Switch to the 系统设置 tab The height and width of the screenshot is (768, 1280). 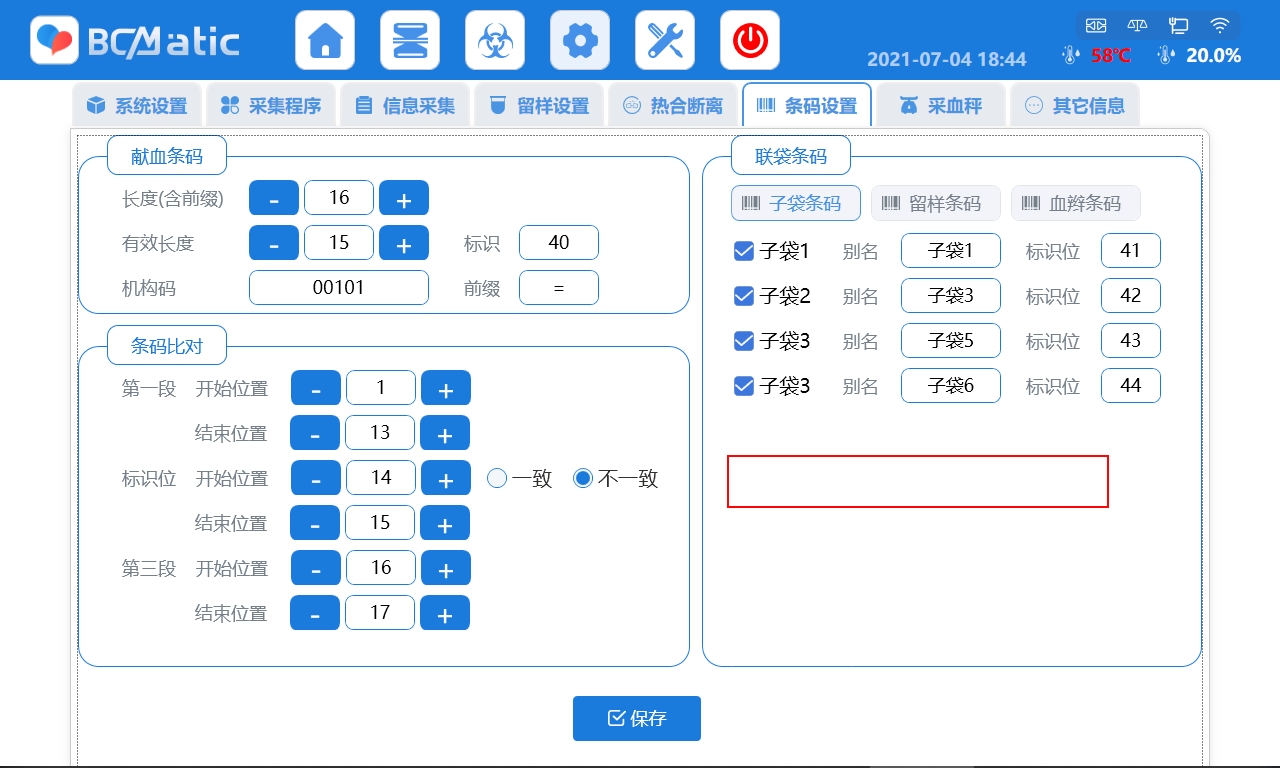137,105
